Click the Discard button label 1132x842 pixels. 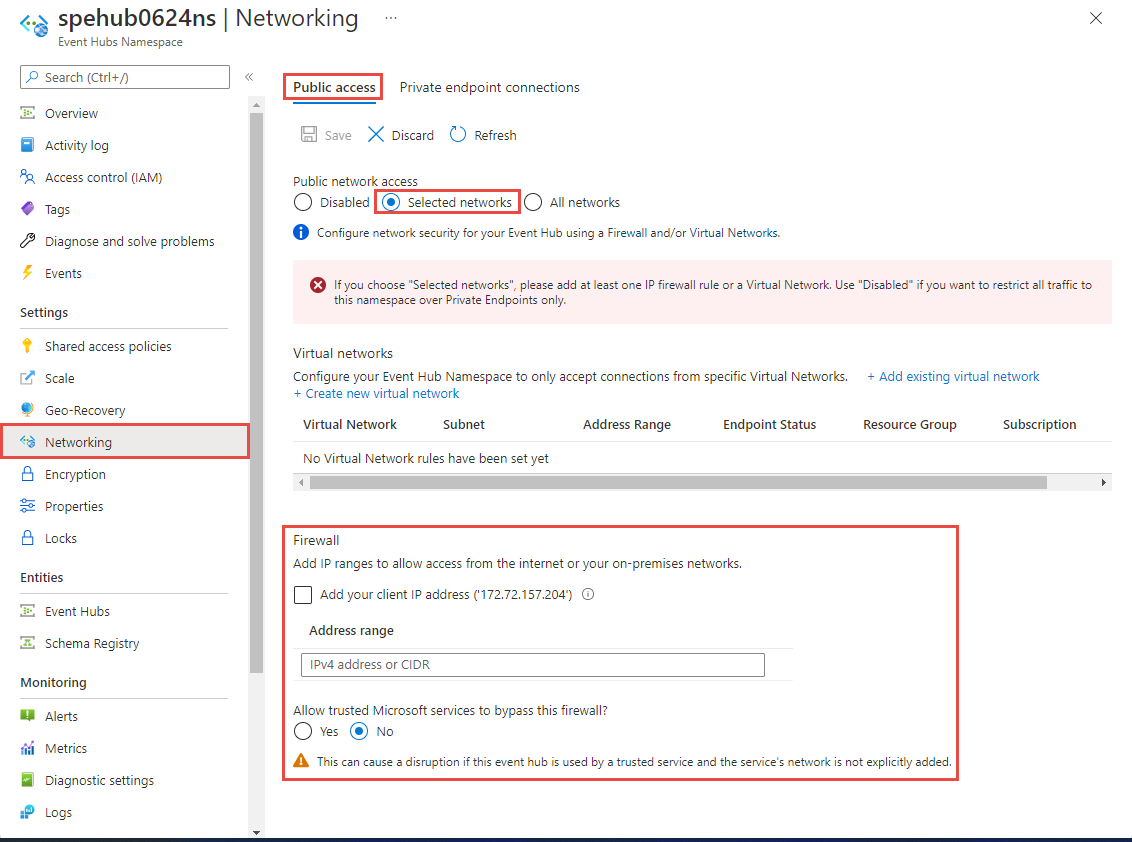(x=413, y=135)
